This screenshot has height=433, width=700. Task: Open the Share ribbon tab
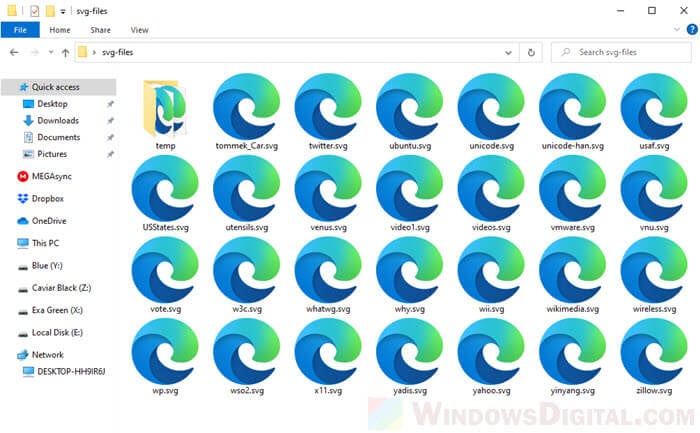(x=101, y=30)
